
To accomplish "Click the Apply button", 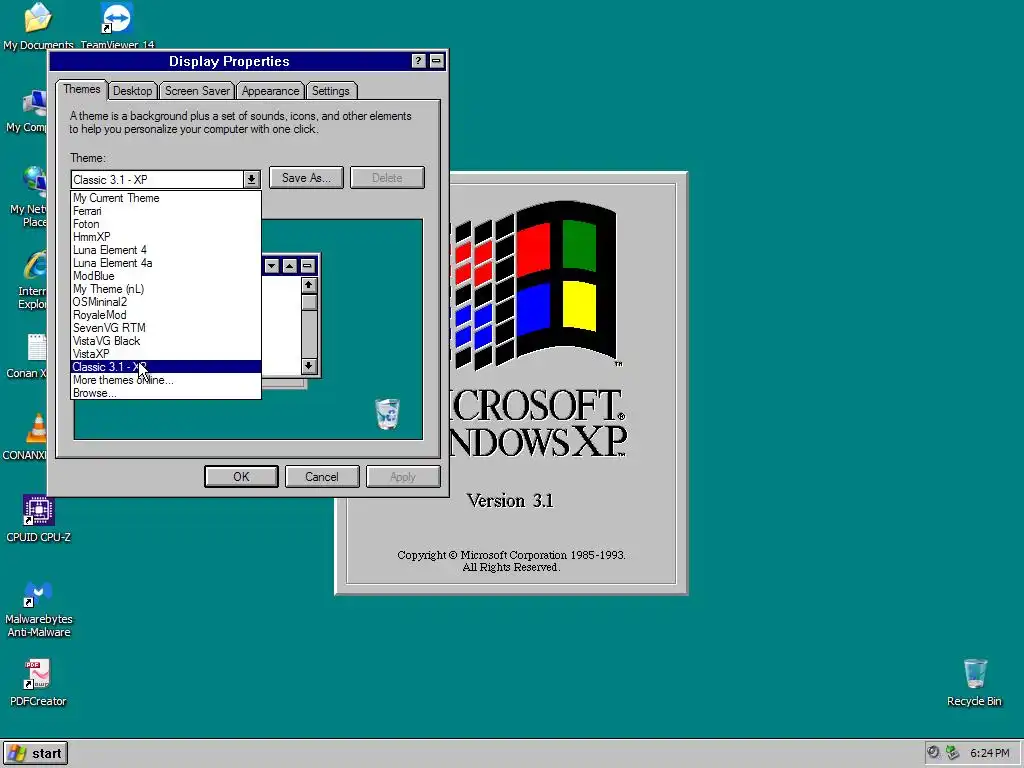I will pos(403,477).
